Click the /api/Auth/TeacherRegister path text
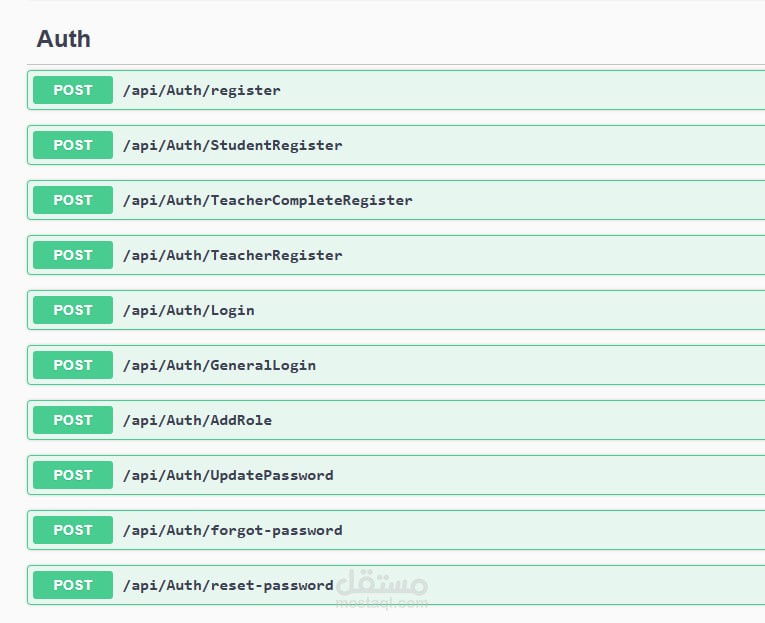This screenshot has height=623, width=765. click(x=232, y=255)
